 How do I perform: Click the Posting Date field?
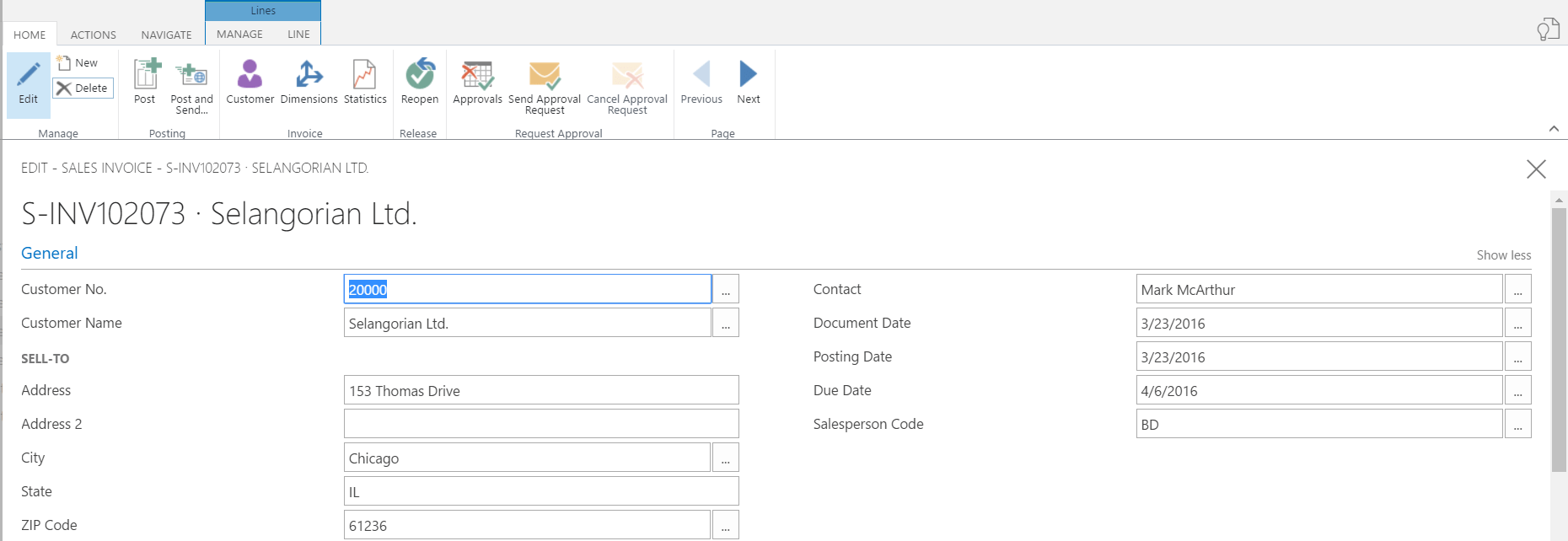coord(1319,356)
